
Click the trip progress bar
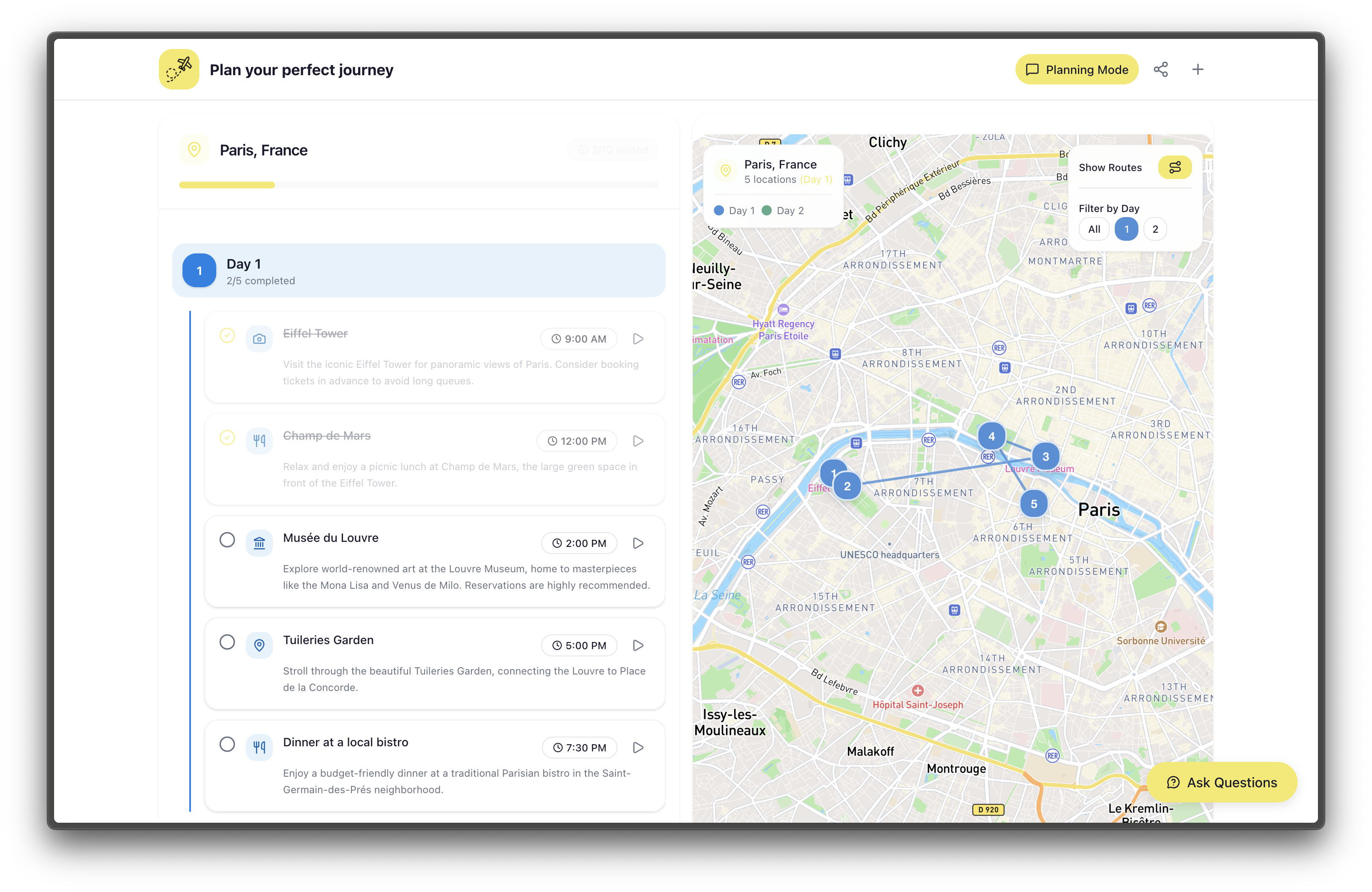(419, 185)
